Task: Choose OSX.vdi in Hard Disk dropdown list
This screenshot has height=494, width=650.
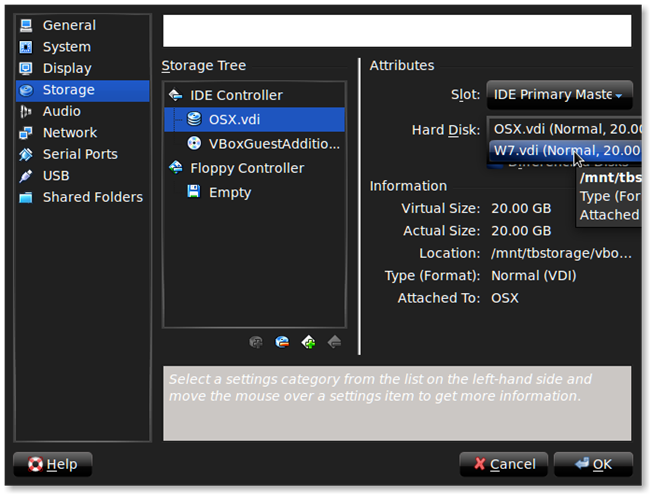Action: [x=565, y=129]
